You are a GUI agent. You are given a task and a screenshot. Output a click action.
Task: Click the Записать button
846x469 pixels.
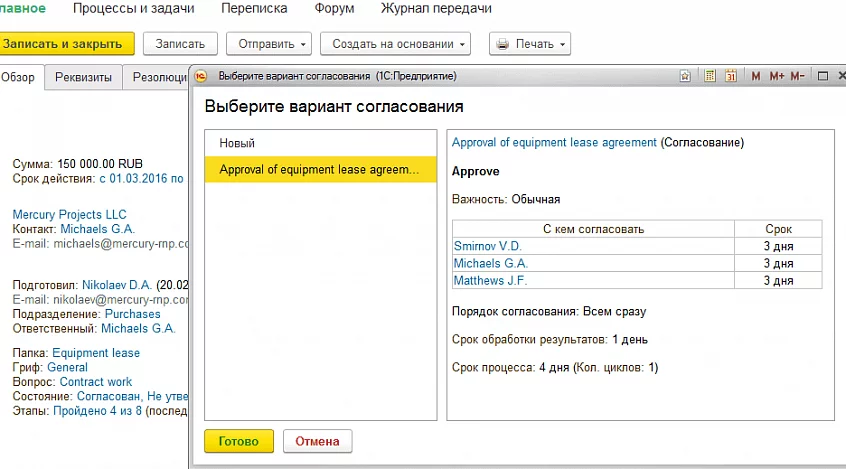[180, 44]
